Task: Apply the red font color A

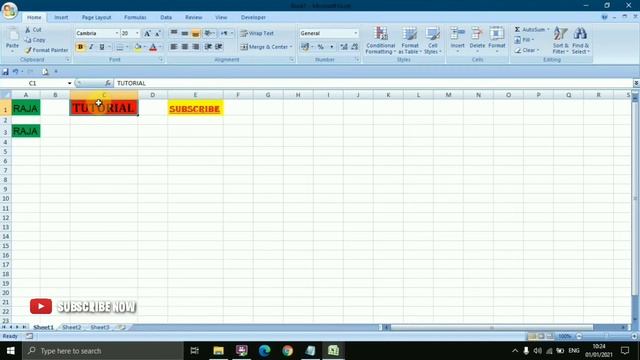Action: (153, 47)
